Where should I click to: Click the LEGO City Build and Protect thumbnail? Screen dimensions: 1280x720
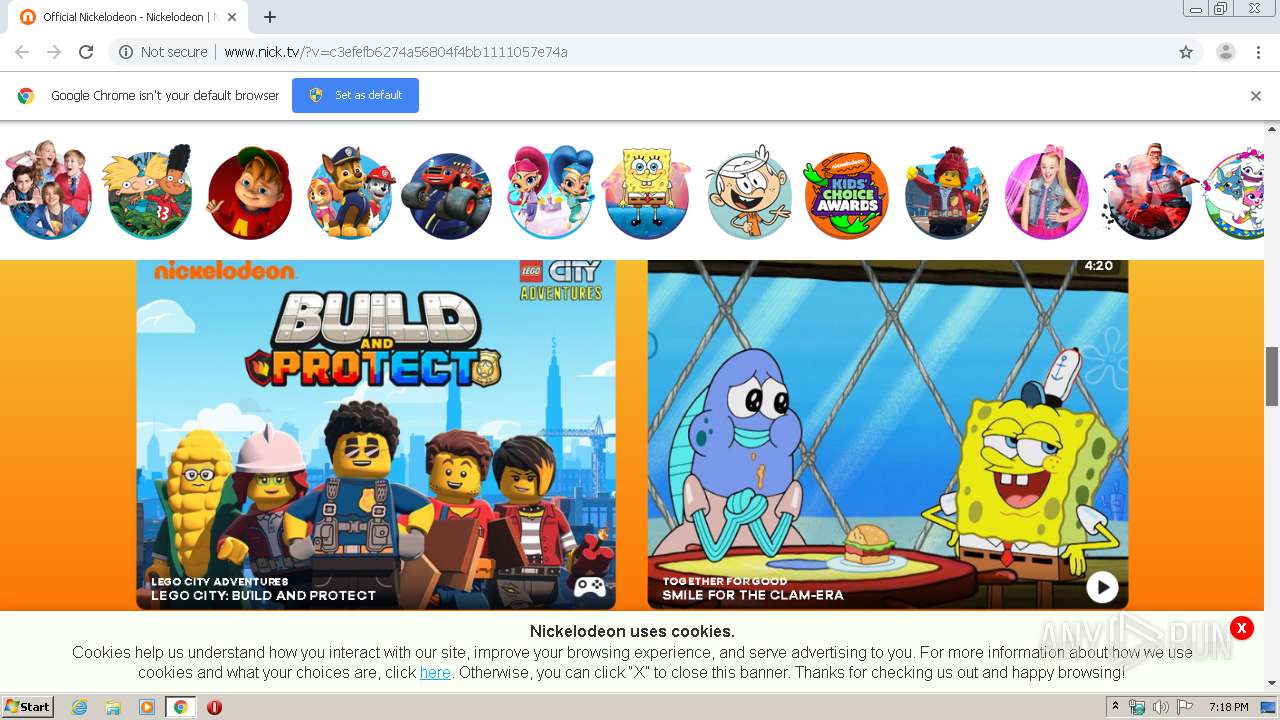pyautogui.click(x=376, y=434)
